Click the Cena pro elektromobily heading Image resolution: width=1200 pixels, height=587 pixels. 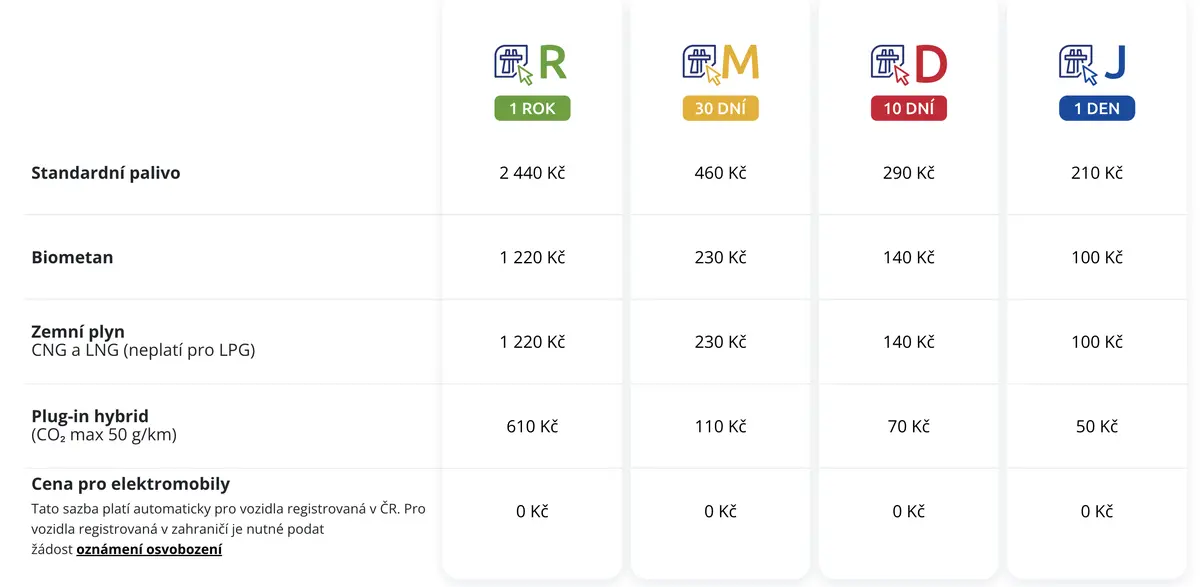(131, 484)
